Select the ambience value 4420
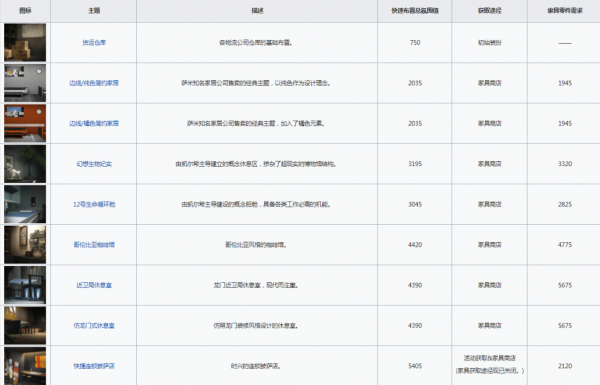 pyautogui.click(x=415, y=245)
